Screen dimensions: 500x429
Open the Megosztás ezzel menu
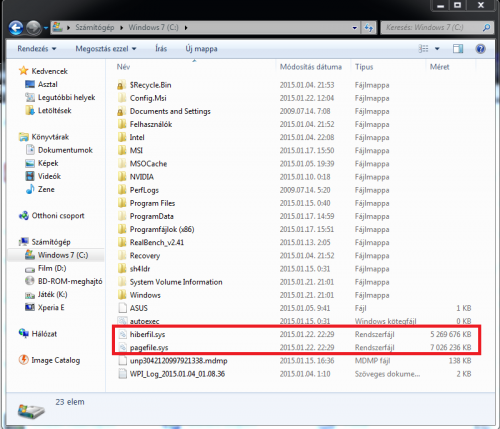[106, 49]
